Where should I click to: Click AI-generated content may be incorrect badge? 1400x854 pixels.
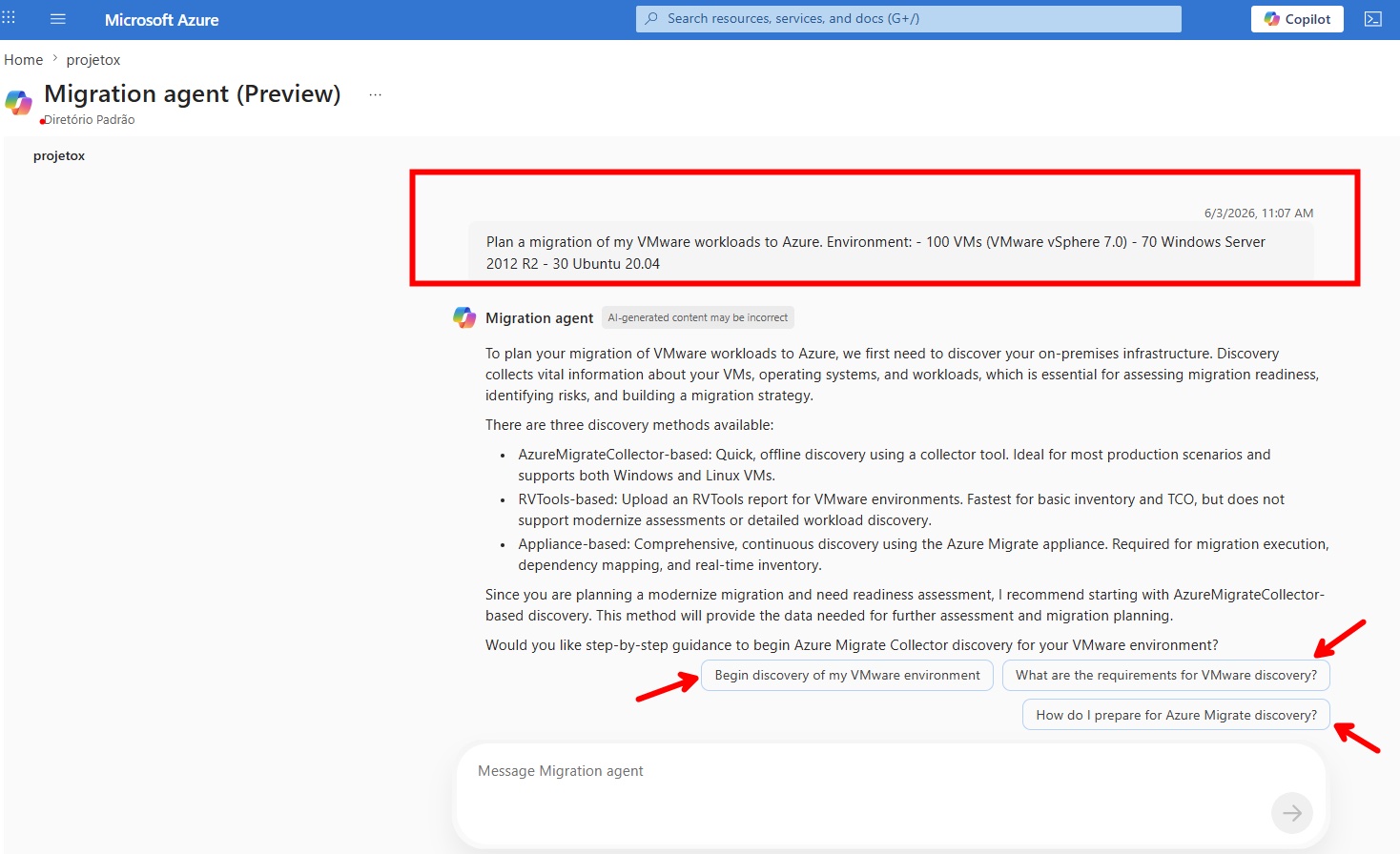coord(698,317)
